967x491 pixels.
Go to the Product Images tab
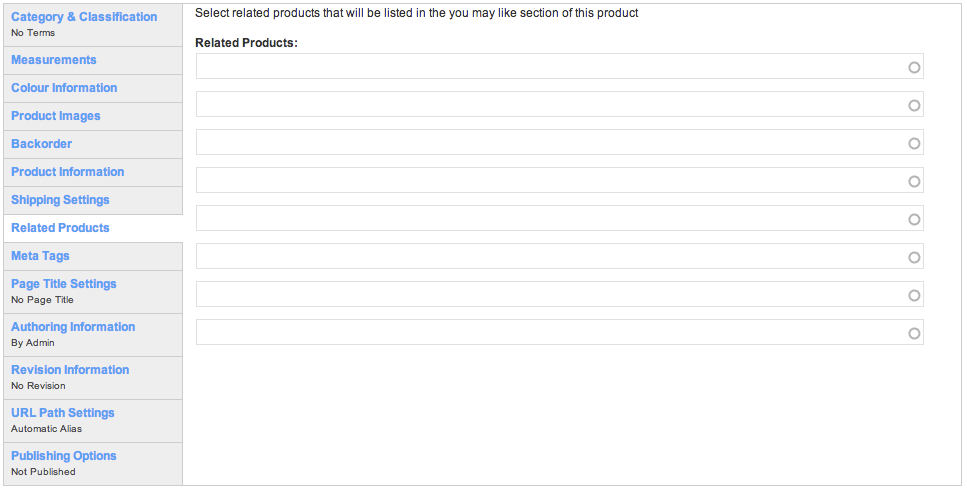tap(56, 116)
